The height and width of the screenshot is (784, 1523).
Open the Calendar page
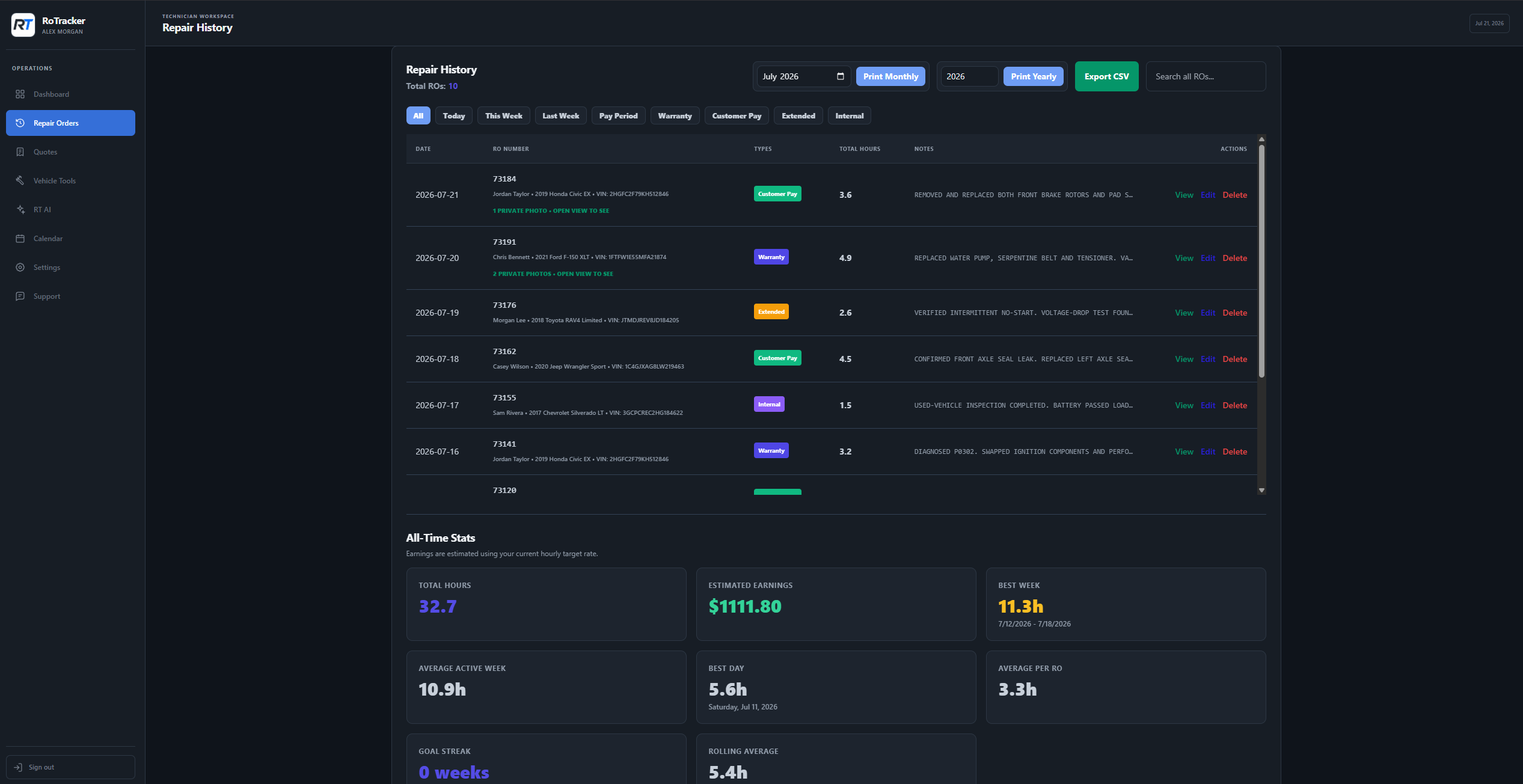click(x=70, y=239)
